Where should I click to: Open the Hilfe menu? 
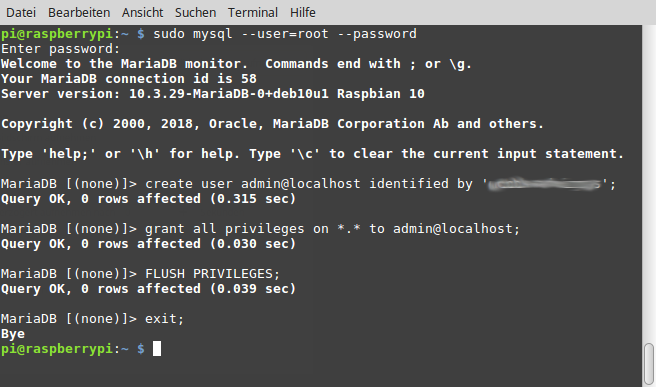click(x=302, y=13)
